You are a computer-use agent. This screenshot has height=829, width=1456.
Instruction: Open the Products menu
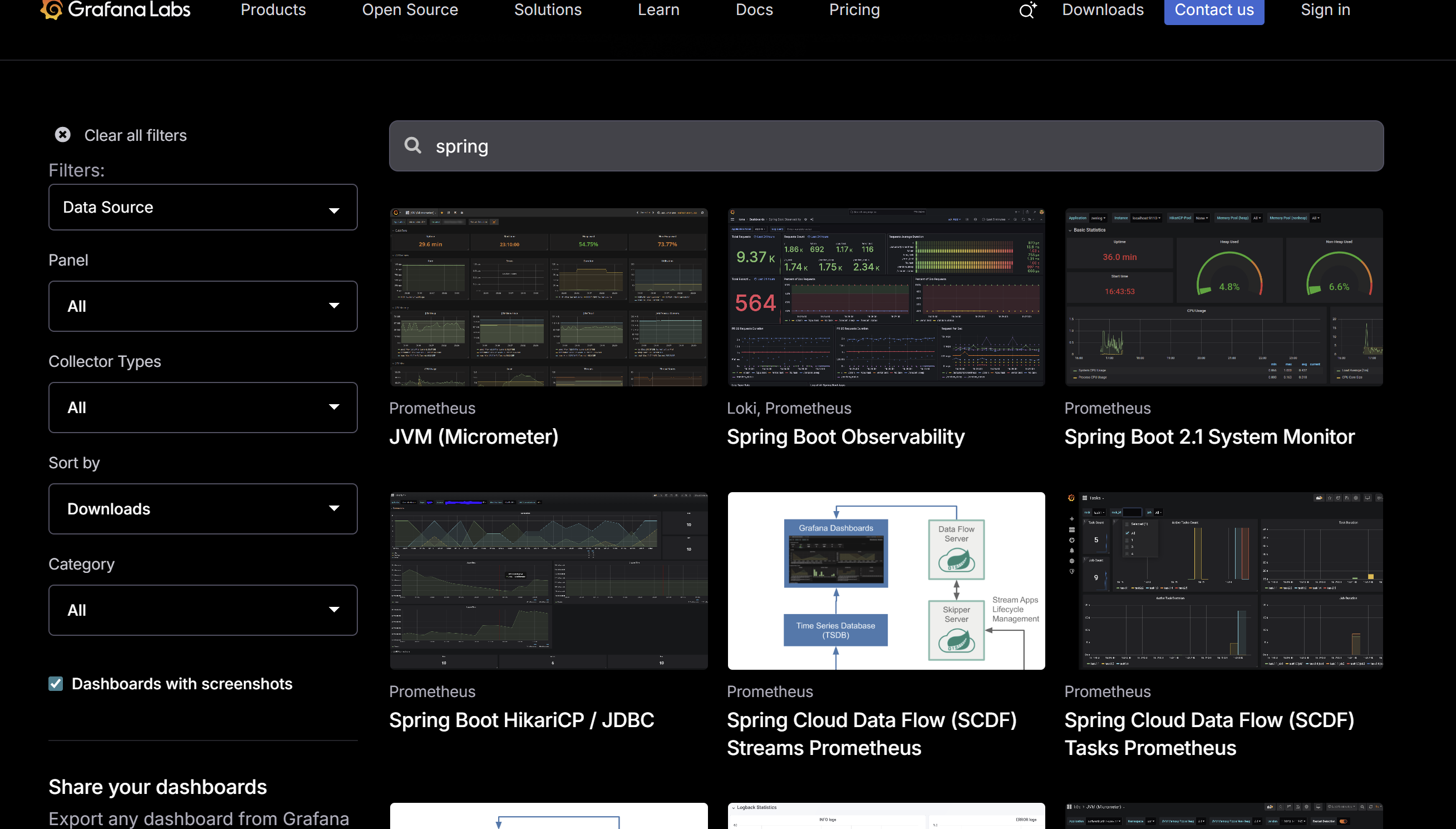click(x=273, y=9)
